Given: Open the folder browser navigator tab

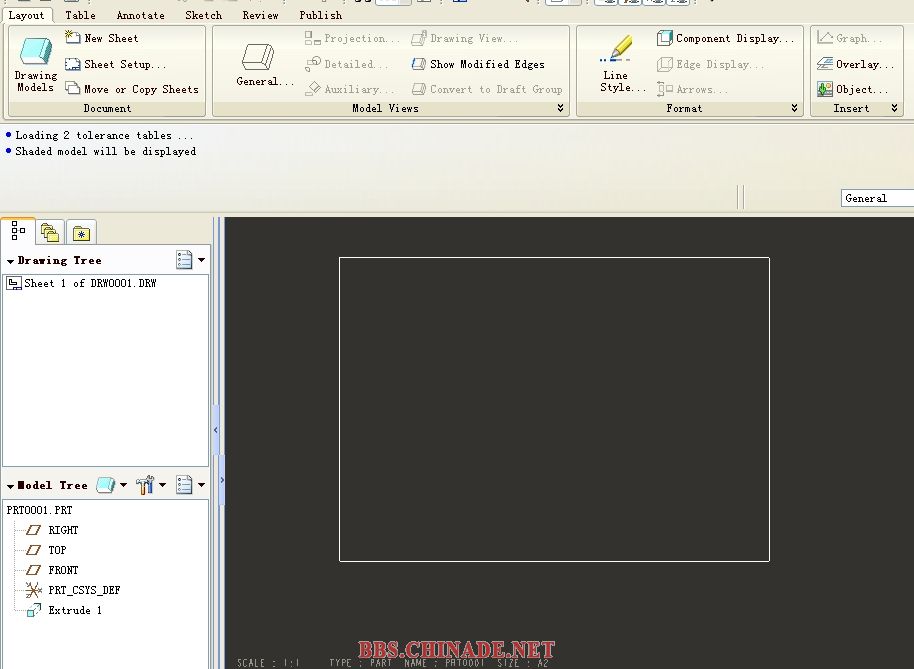Looking at the screenshot, I should [x=50, y=233].
